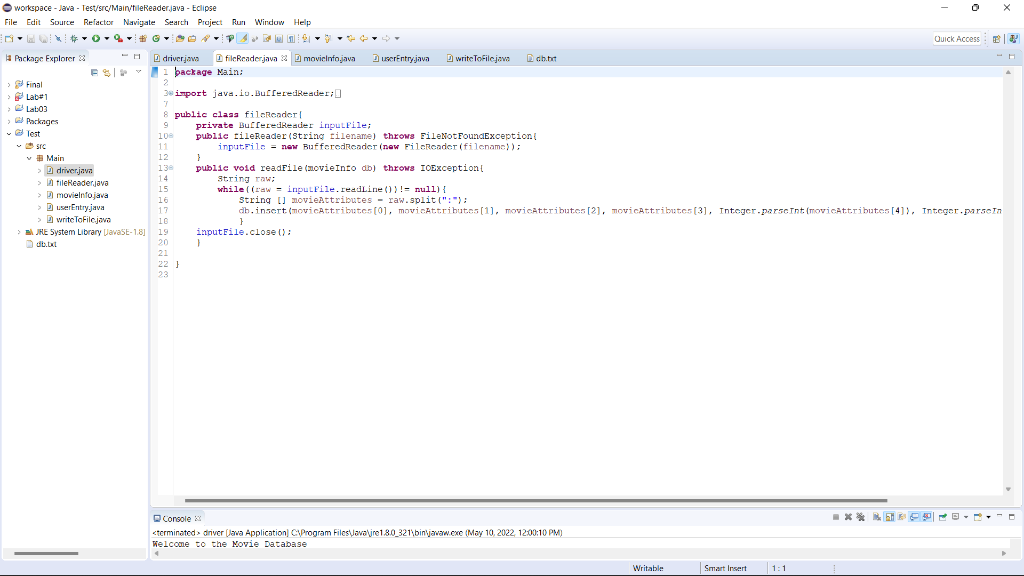This screenshot has width=1024, height=576.
Task: Click the Save All toolbar icon
Action: tap(43, 39)
